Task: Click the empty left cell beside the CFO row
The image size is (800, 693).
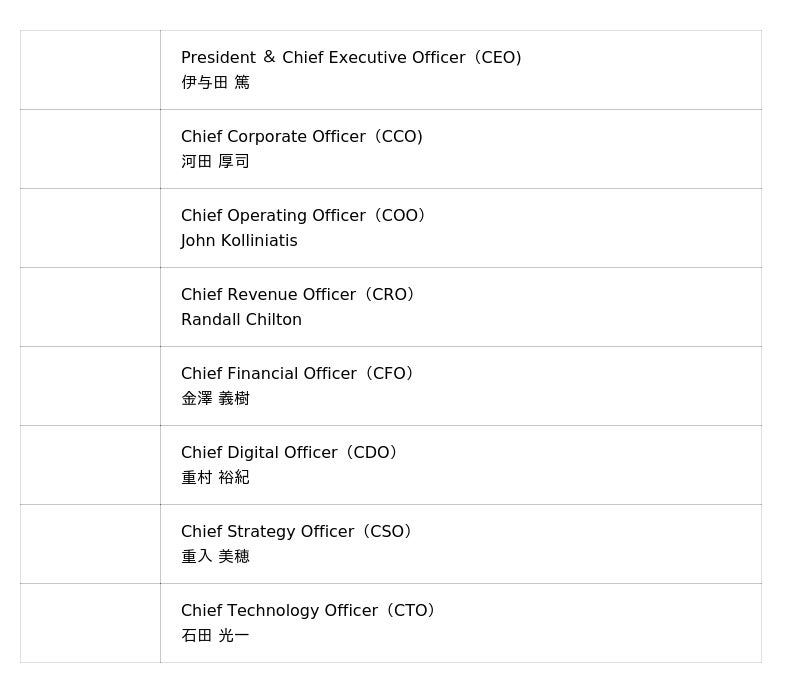Action: [90, 386]
